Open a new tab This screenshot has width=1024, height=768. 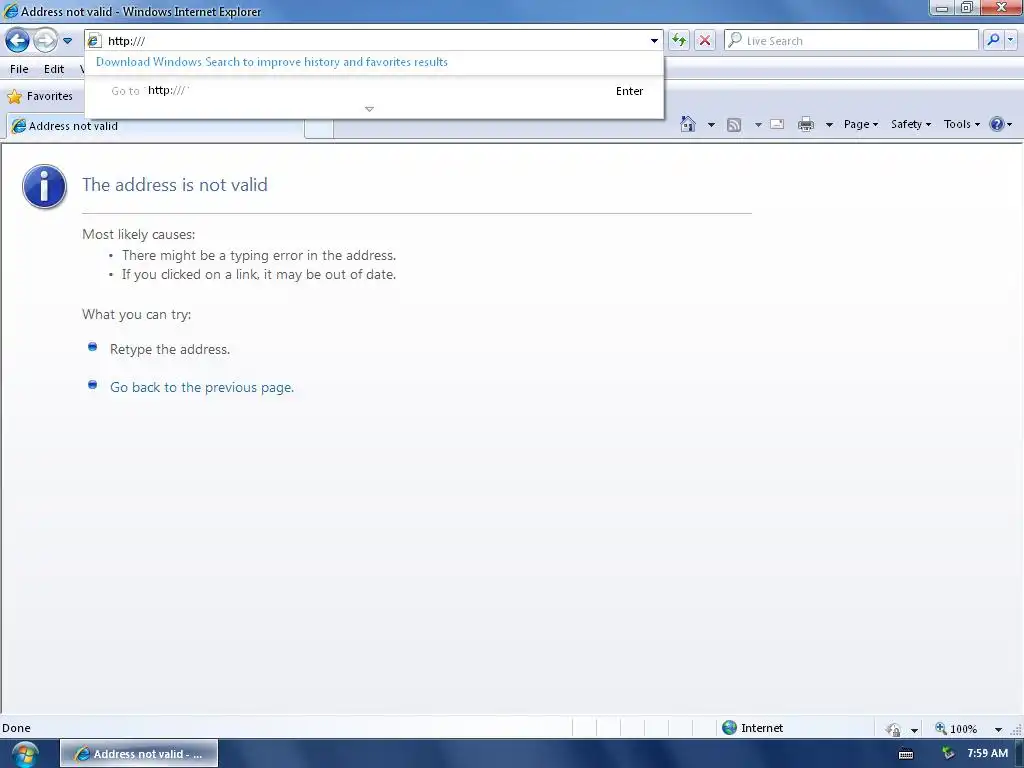(319, 129)
